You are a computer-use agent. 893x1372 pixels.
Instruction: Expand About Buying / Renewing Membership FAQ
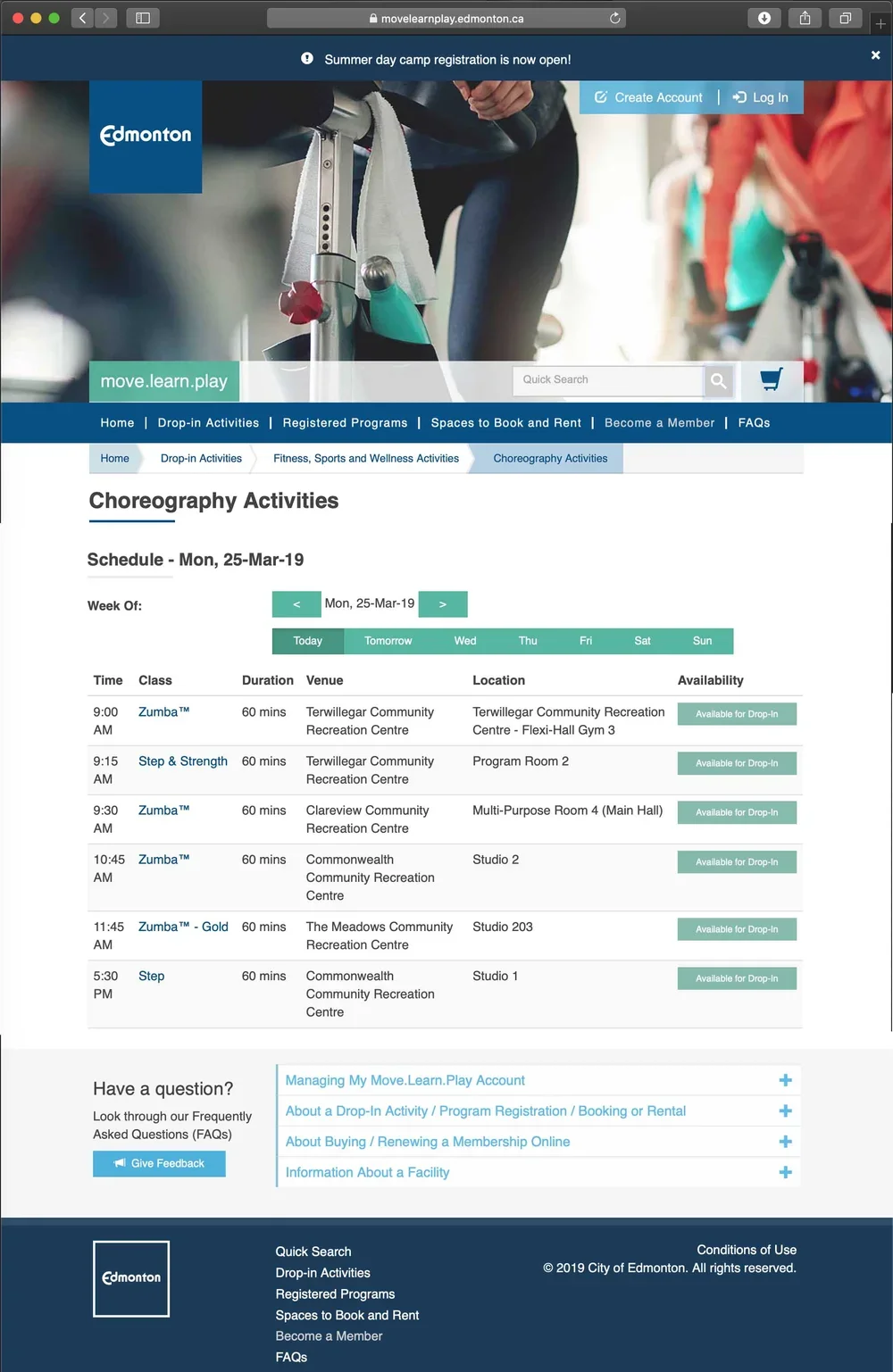point(538,1142)
